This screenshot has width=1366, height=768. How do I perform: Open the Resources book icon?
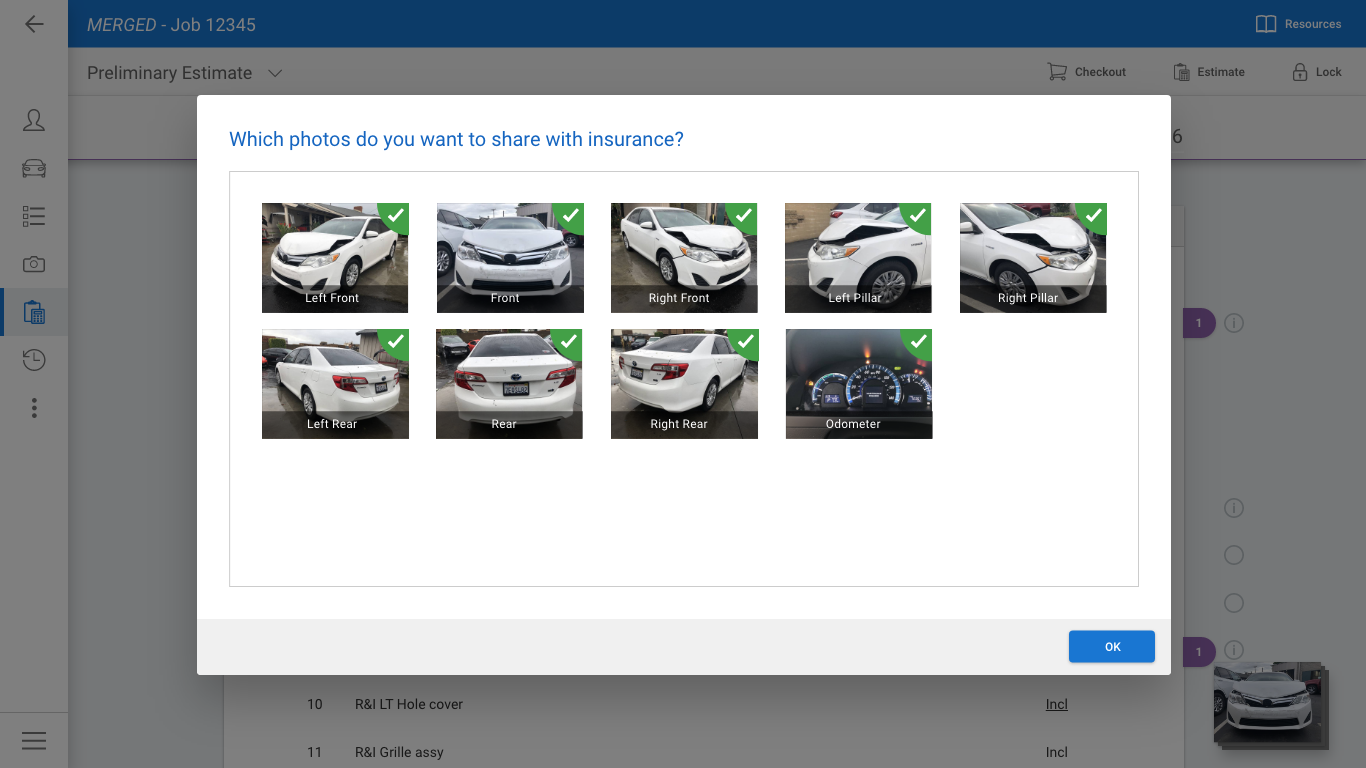(x=1298, y=24)
